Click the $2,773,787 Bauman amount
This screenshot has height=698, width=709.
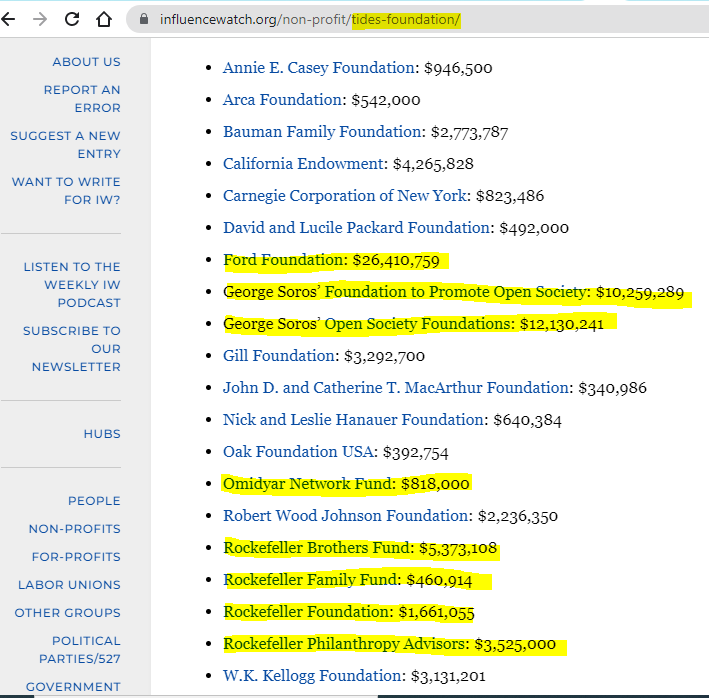pyautogui.click(x=469, y=132)
